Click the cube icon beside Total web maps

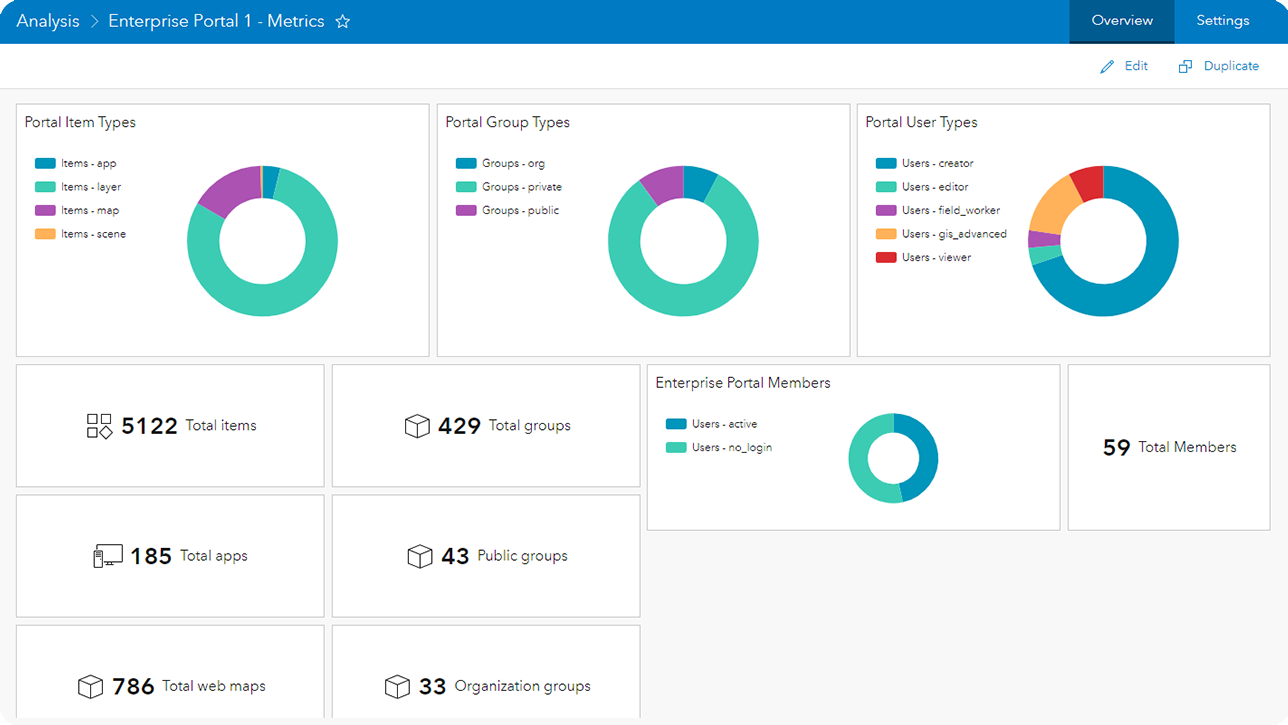[88, 686]
